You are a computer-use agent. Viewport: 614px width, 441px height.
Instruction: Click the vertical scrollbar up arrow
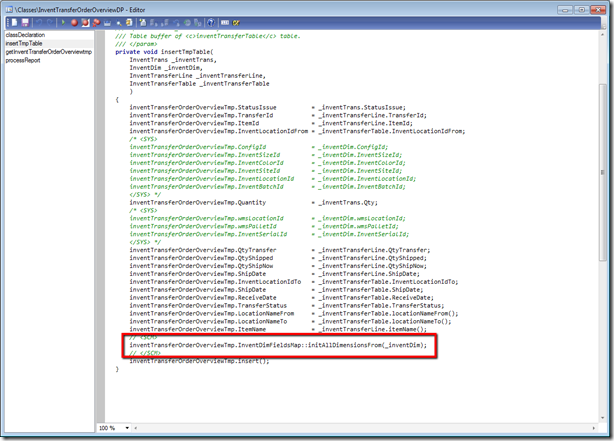click(600, 35)
